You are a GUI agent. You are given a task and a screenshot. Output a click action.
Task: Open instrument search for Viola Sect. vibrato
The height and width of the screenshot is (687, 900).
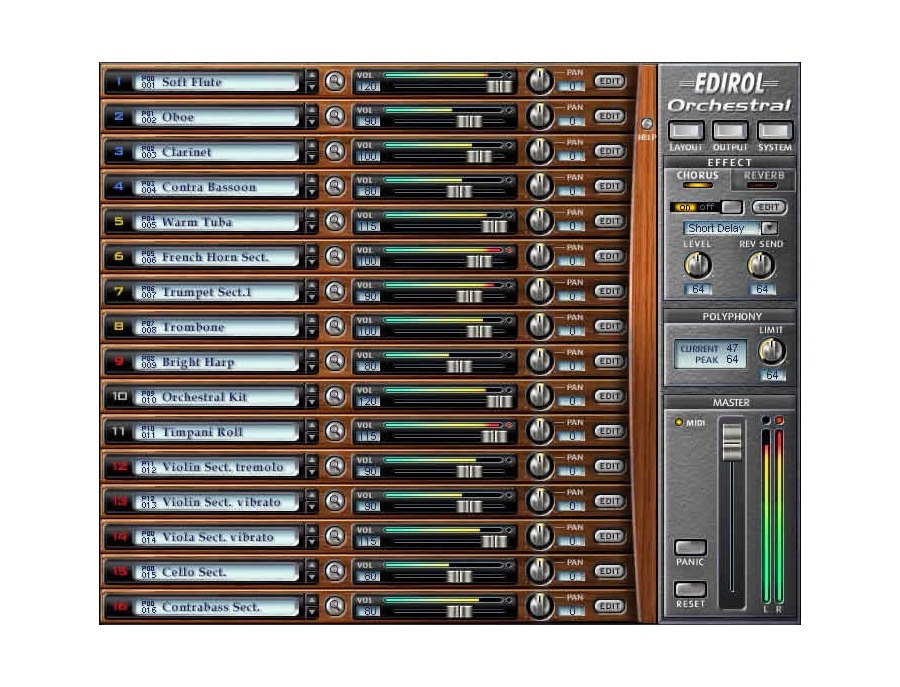point(335,537)
